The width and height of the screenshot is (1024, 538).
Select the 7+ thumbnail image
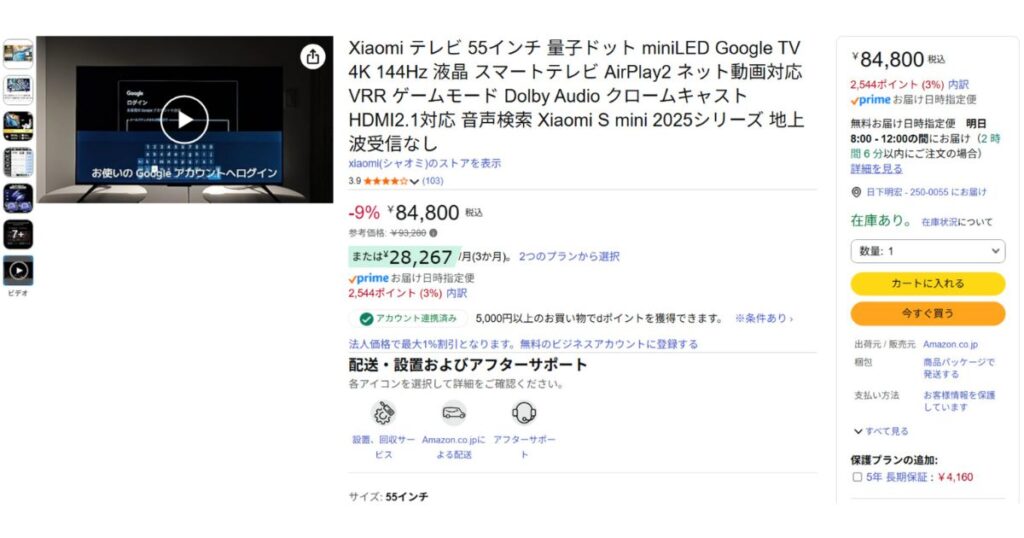pyautogui.click(x=18, y=234)
